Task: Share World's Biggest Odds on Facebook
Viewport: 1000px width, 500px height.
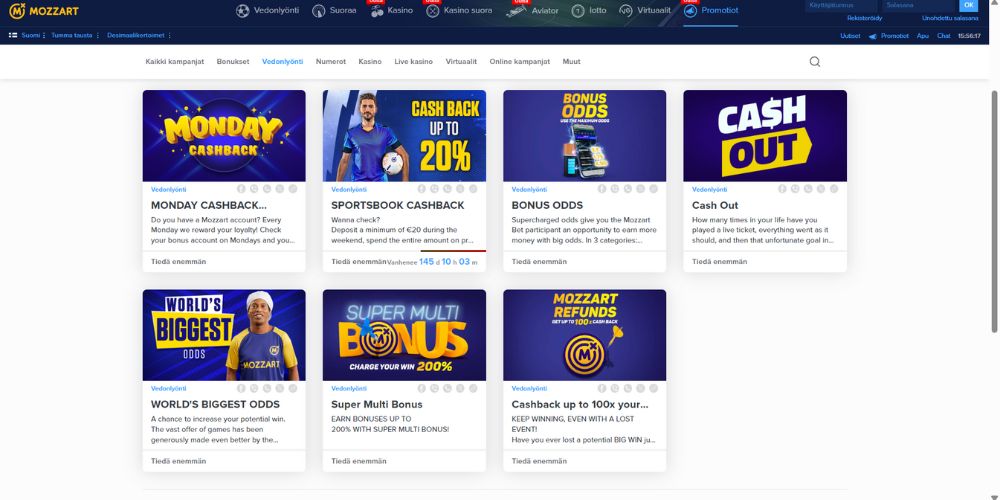Action: pyautogui.click(x=241, y=388)
